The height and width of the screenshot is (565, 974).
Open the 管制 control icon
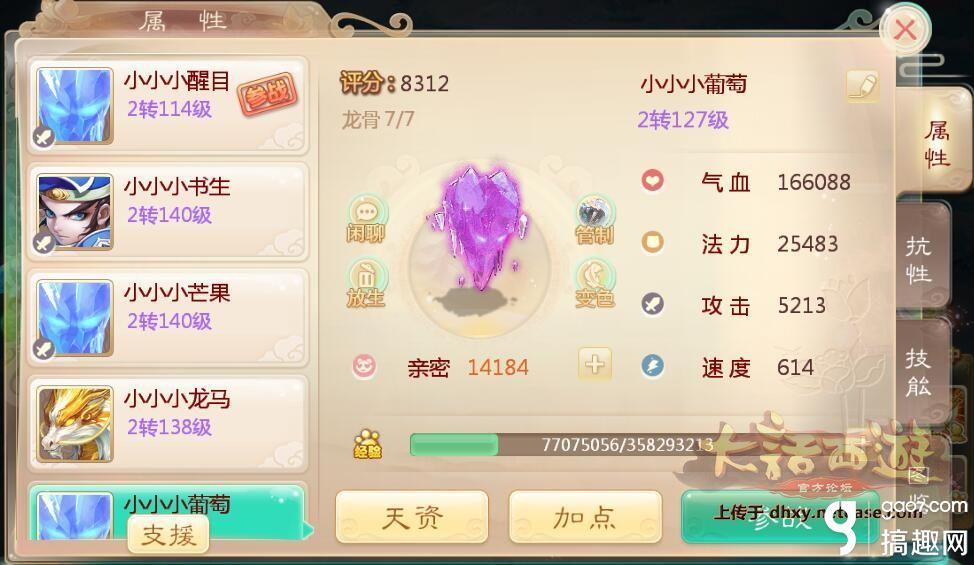[x=595, y=220]
